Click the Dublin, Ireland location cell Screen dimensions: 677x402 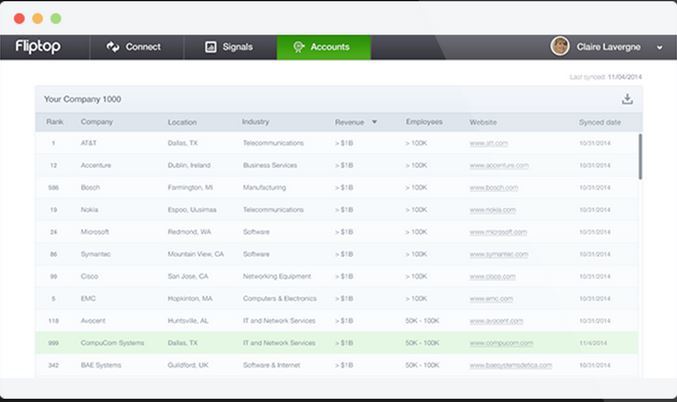(x=189, y=165)
